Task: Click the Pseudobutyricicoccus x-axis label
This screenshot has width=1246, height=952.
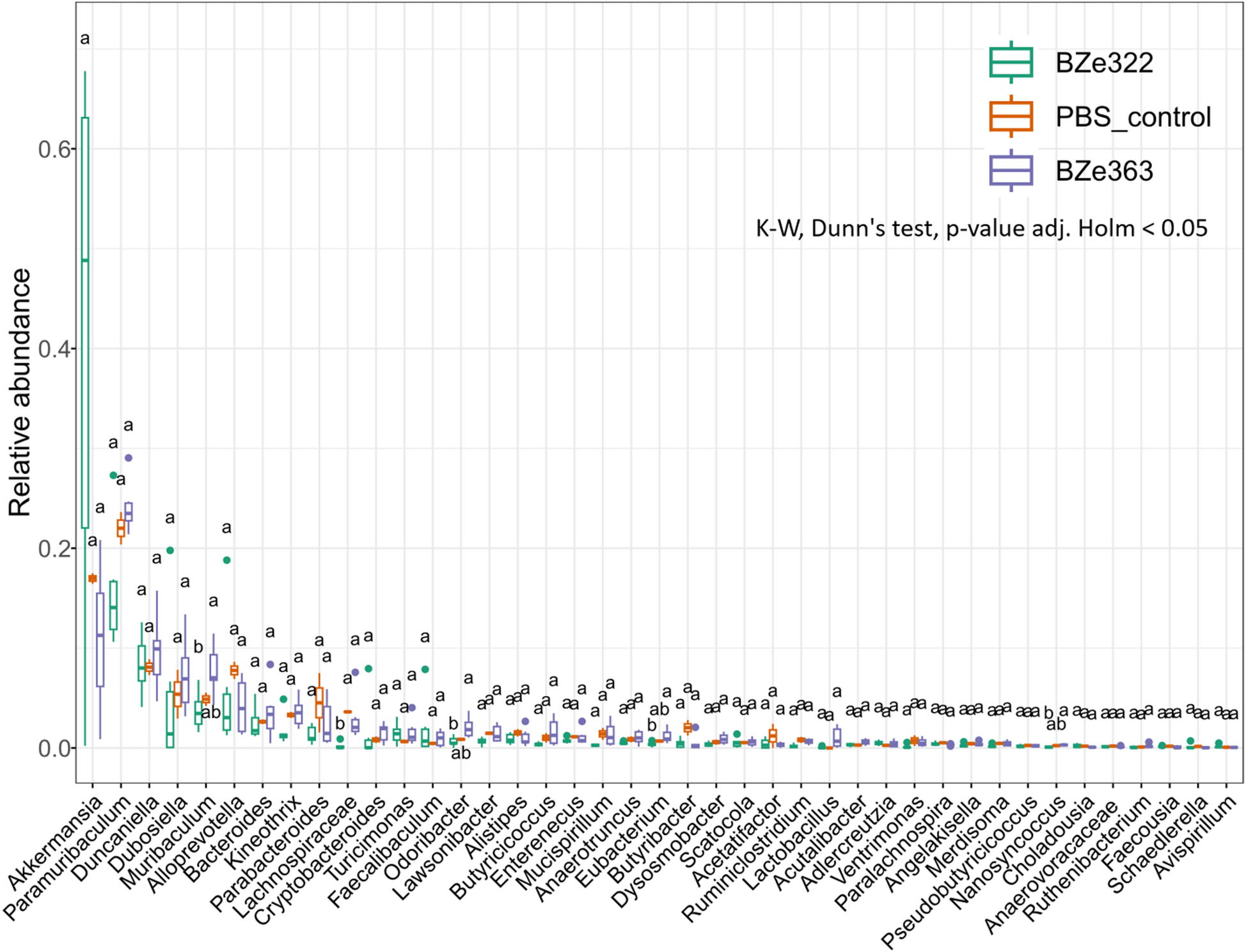Action: pos(959,871)
